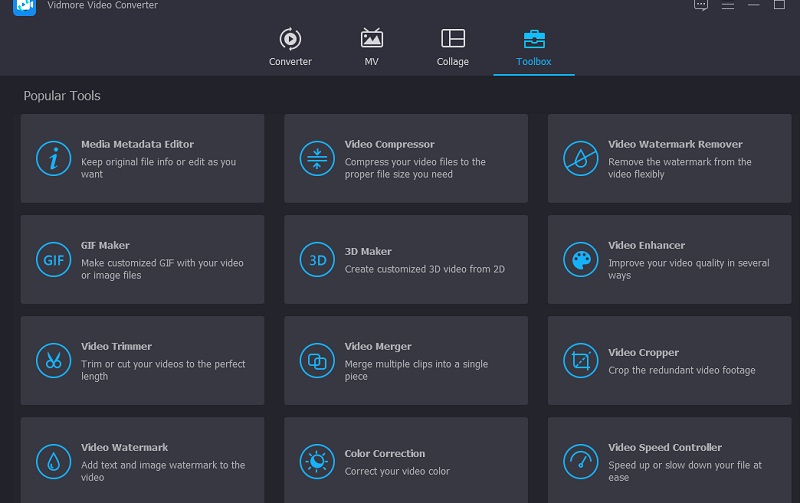The width and height of the screenshot is (800, 503).
Task: Click the Video Compressor icon
Action: (x=317, y=158)
